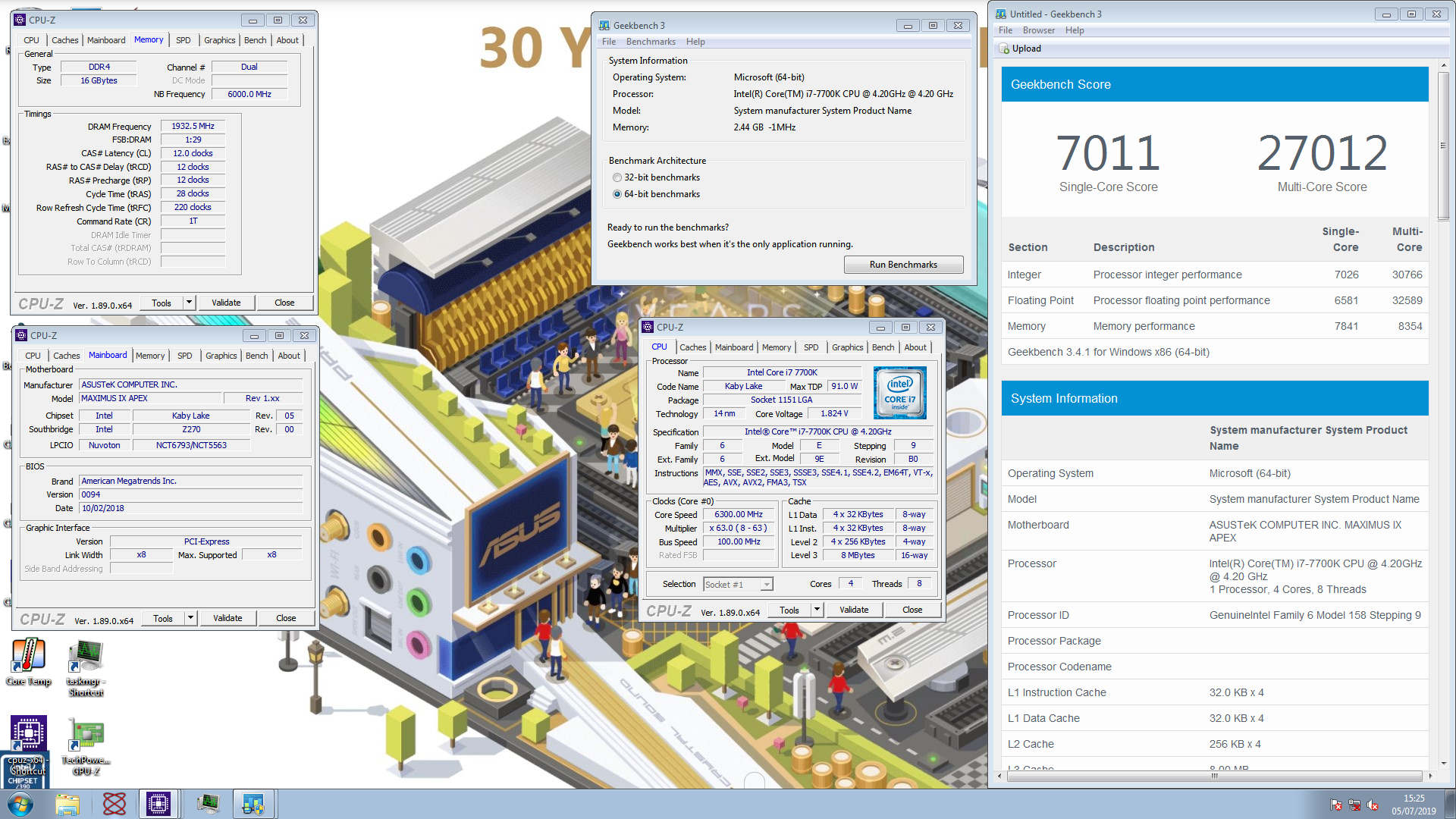Click the title bar icon of the Mainboard CPU-Z window

coord(21,336)
